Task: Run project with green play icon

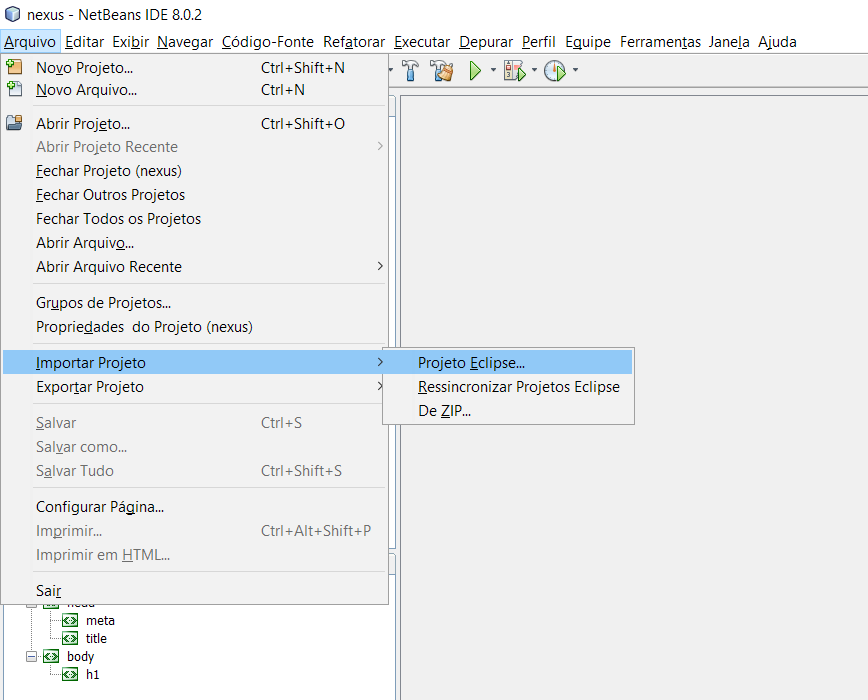Action: [x=475, y=70]
